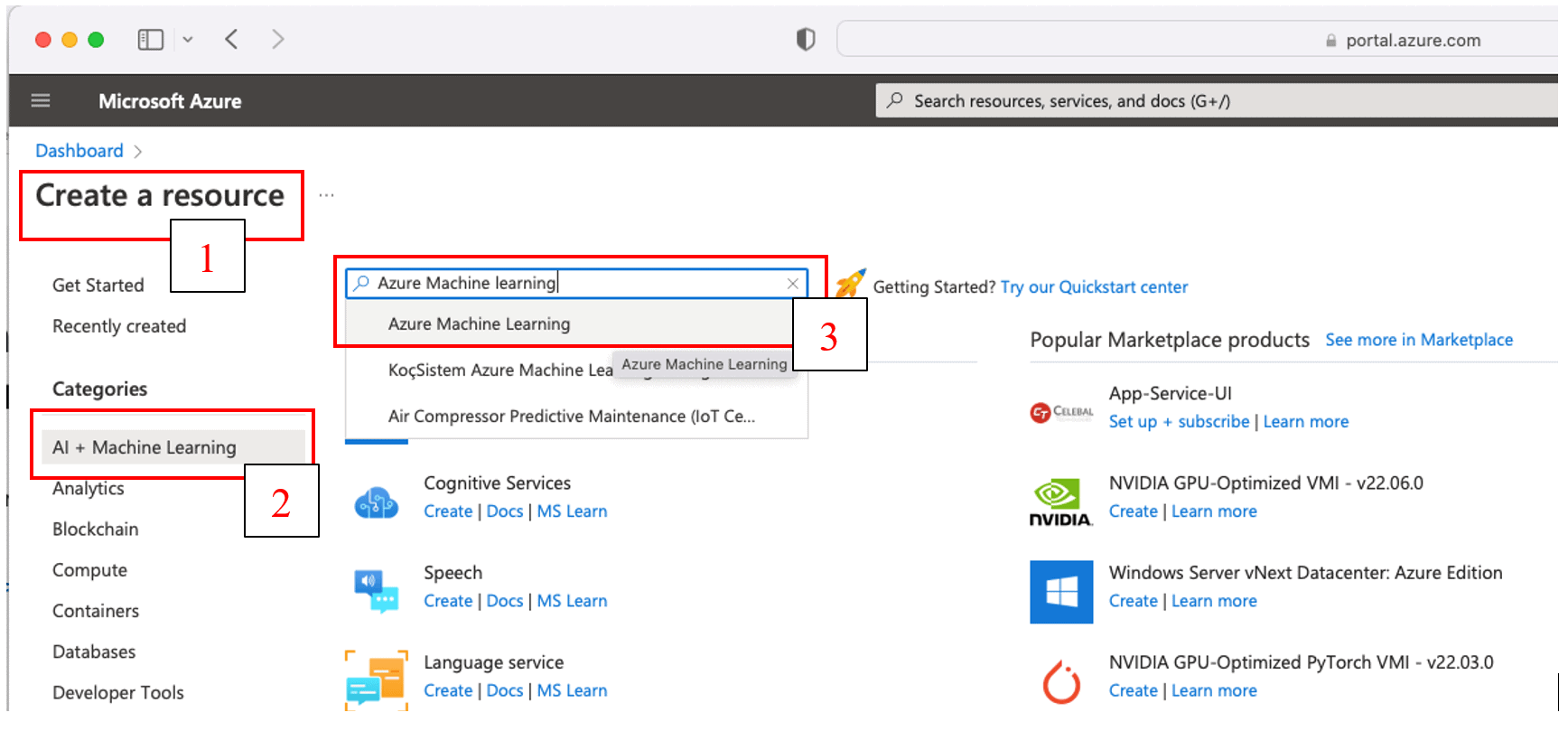Toggle the browser sidebar panel icon

150,40
